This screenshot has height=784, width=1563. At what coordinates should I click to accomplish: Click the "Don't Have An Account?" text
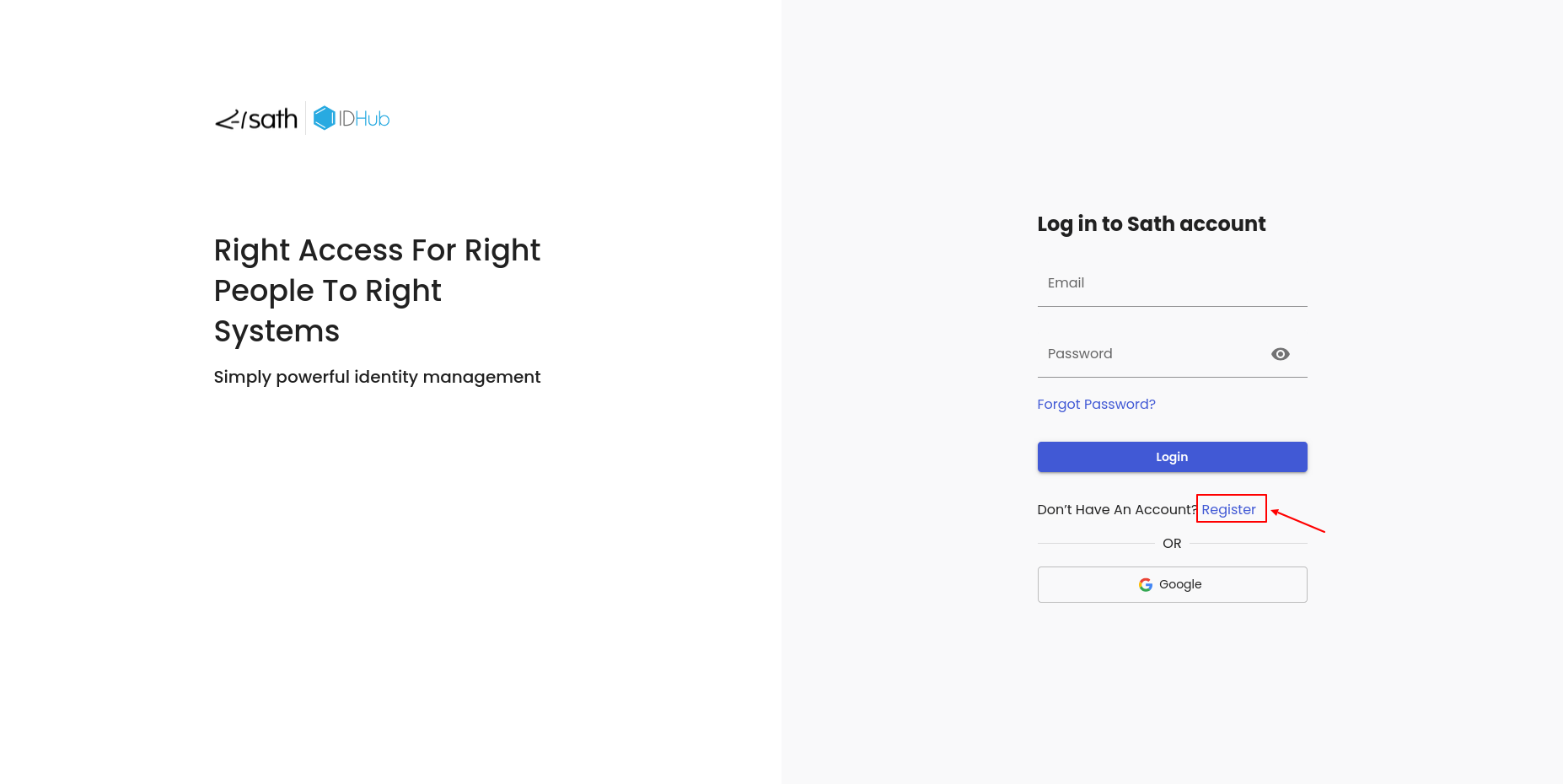pos(1116,510)
